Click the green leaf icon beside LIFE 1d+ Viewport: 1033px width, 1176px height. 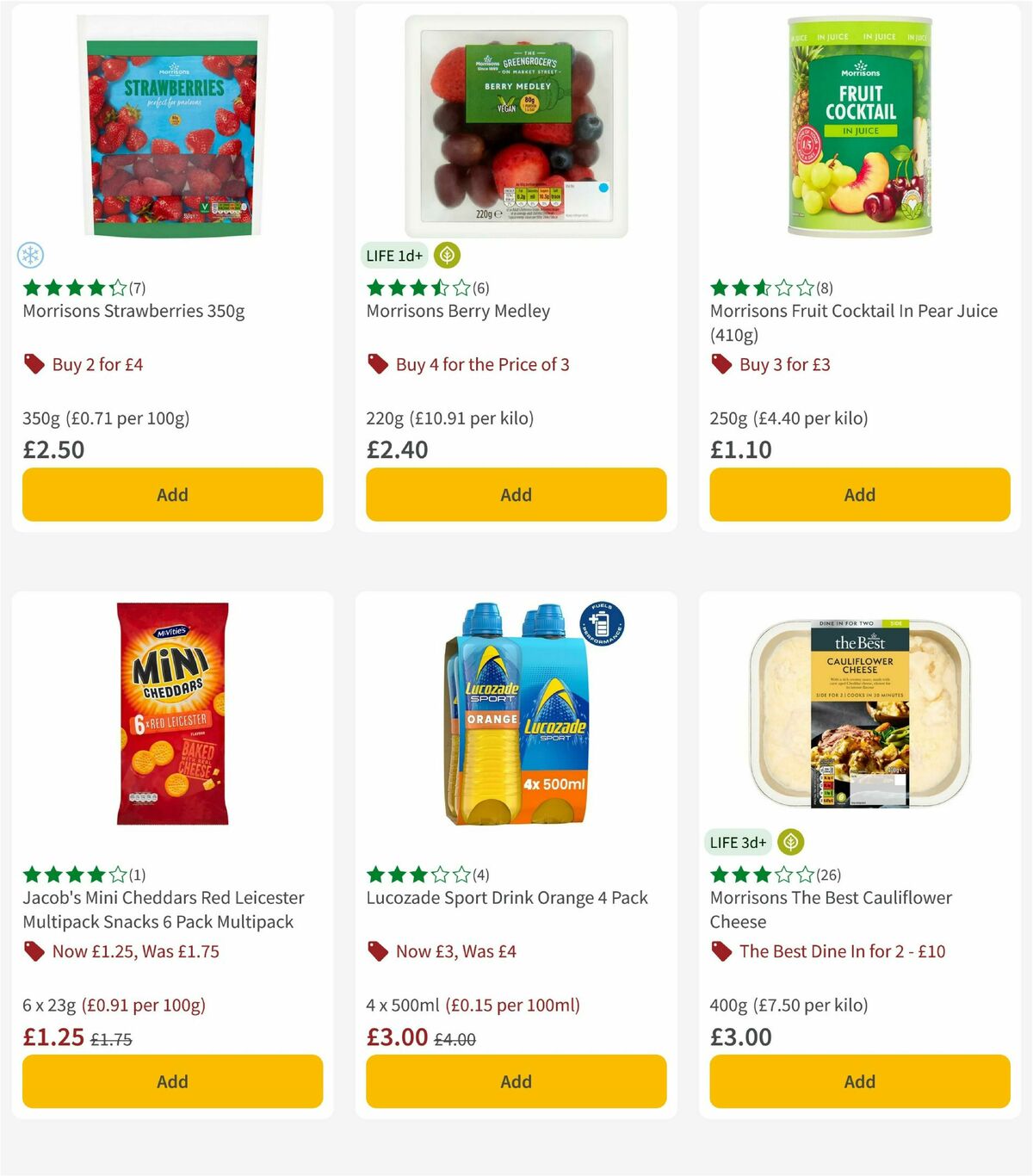tap(447, 255)
